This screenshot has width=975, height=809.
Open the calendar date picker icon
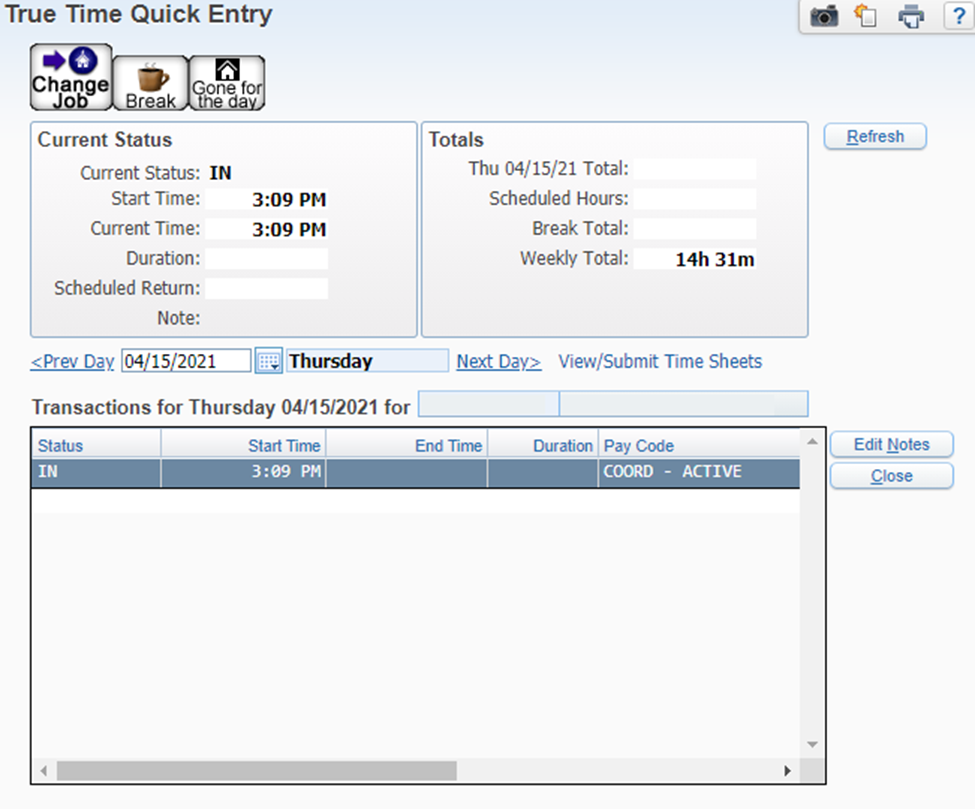pyautogui.click(x=269, y=361)
